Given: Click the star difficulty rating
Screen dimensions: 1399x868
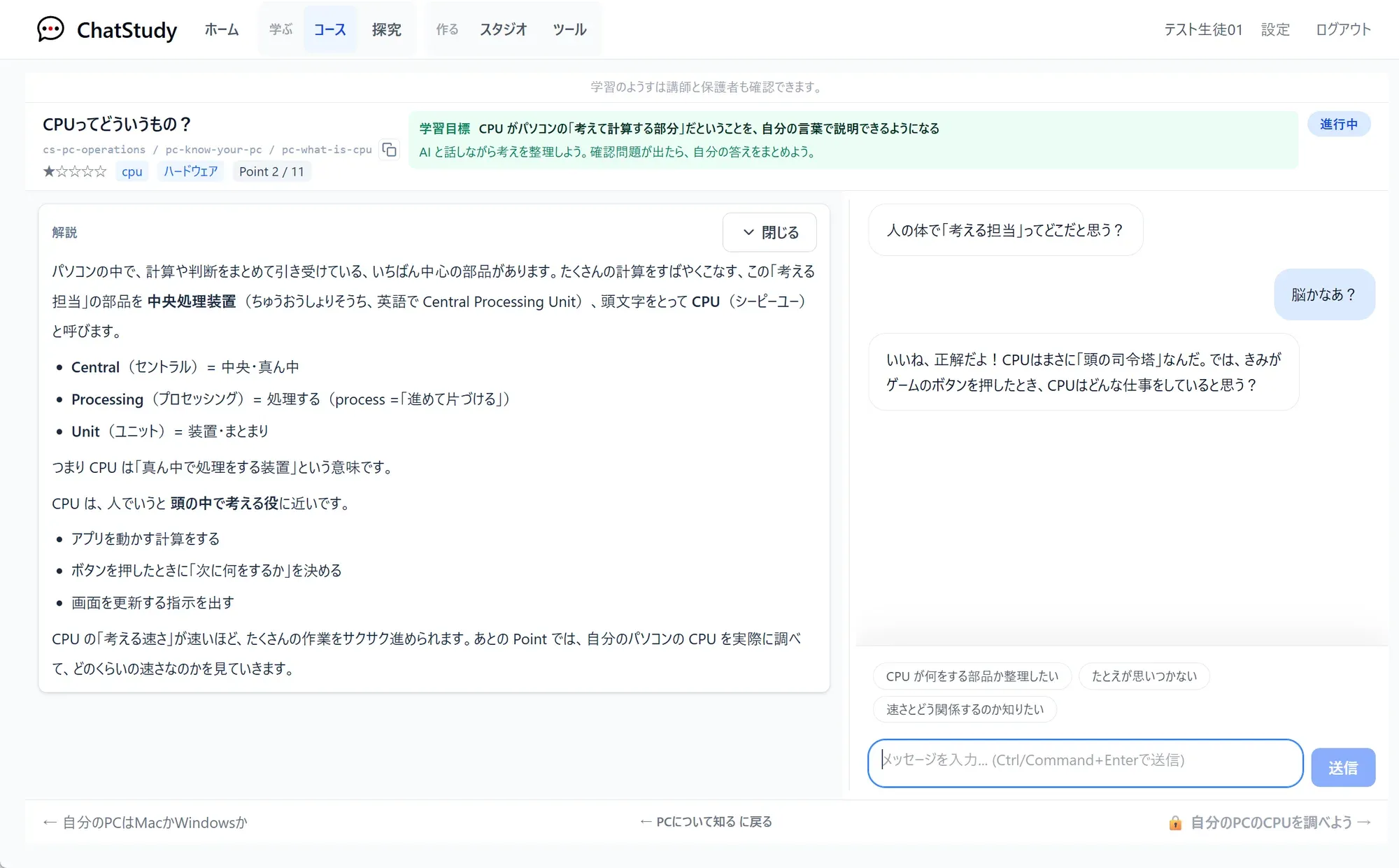Looking at the screenshot, I should (x=75, y=171).
